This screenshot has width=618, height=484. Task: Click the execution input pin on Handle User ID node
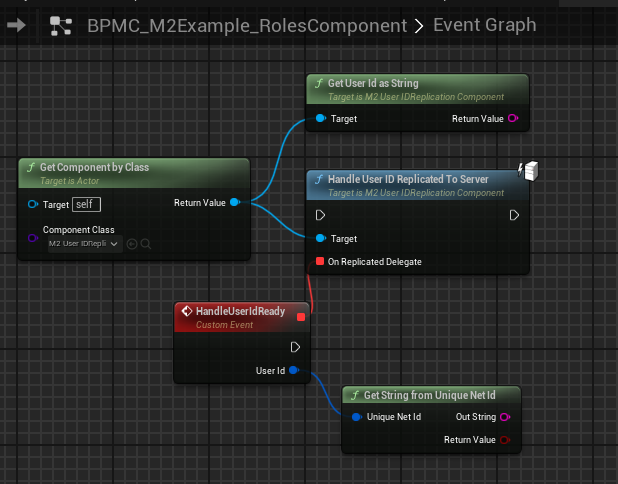(321, 215)
